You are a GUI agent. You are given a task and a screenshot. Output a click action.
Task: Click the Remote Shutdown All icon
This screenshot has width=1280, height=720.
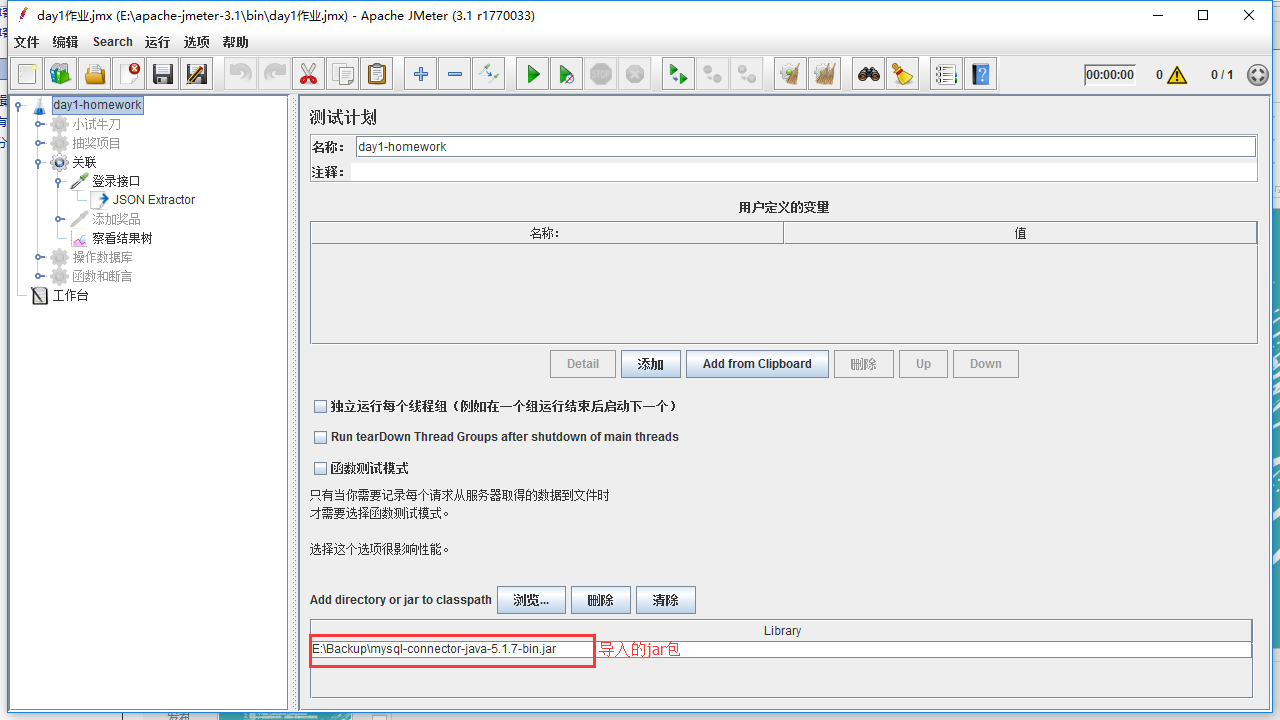click(x=747, y=74)
